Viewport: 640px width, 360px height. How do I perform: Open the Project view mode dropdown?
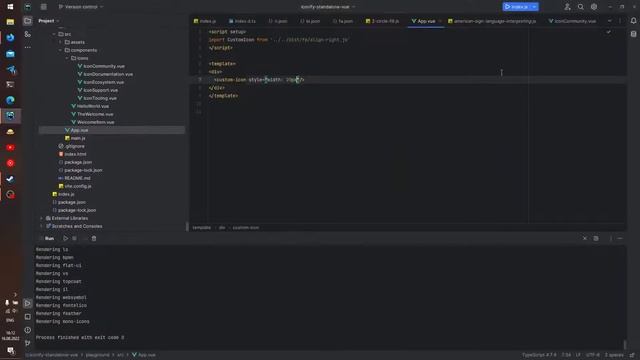coord(49,21)
